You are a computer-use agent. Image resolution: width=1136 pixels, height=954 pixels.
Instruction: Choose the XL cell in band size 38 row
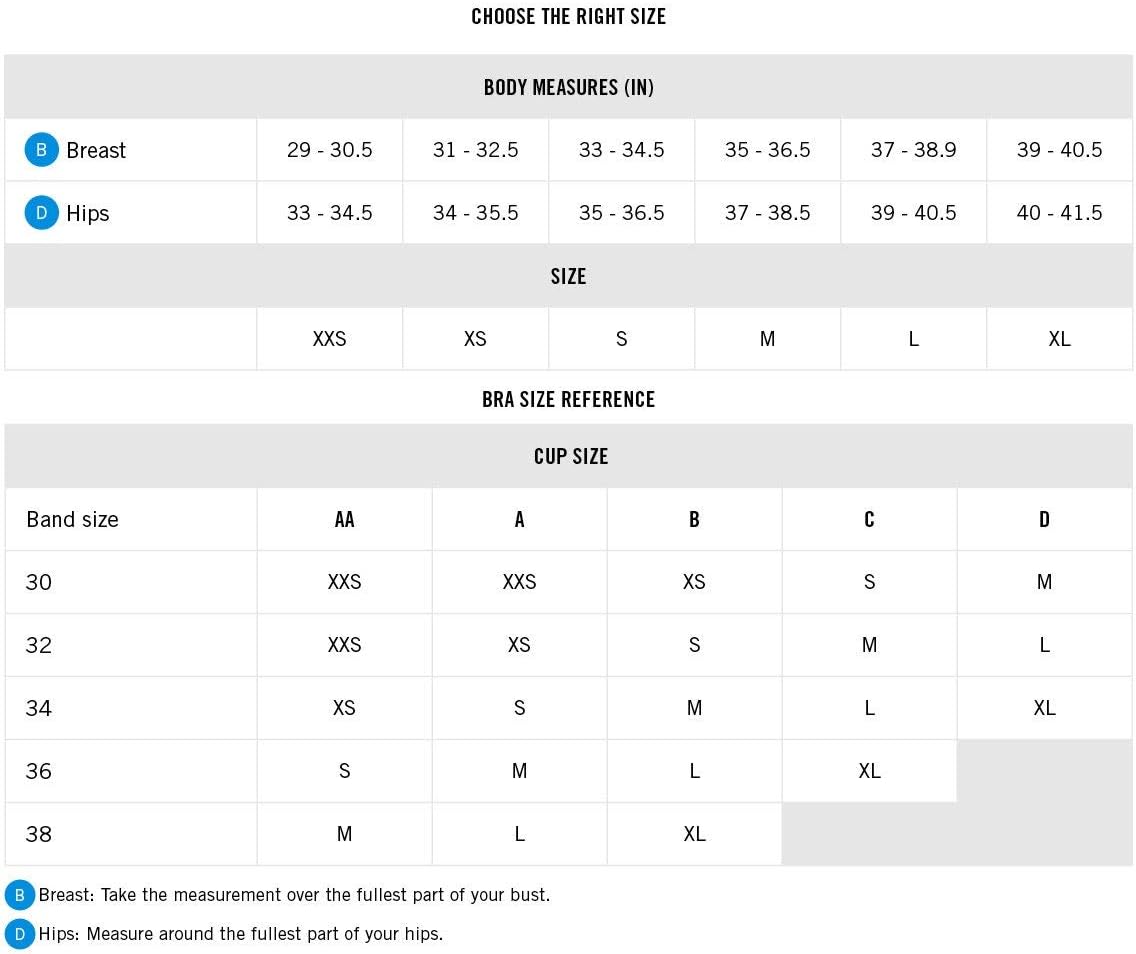[694, 834]
